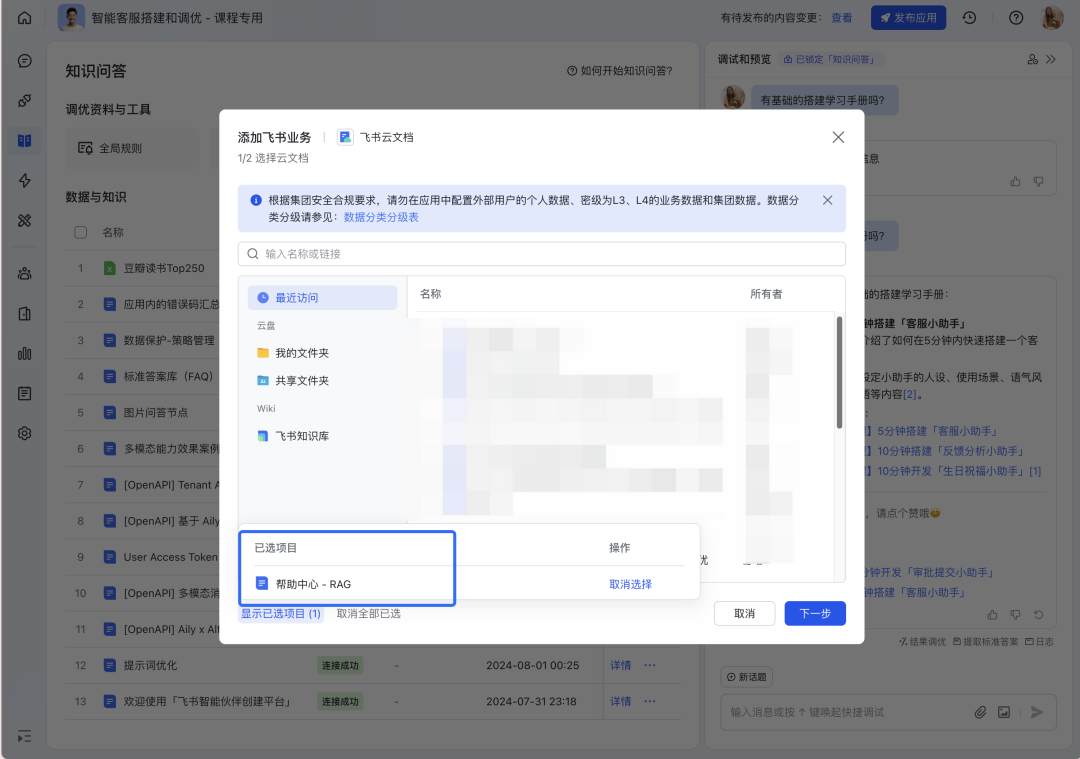Click thumbs down on last preview answer
Image resolution: width=1080 pixels, height=759 pixels.
[x=1015, y=614]
